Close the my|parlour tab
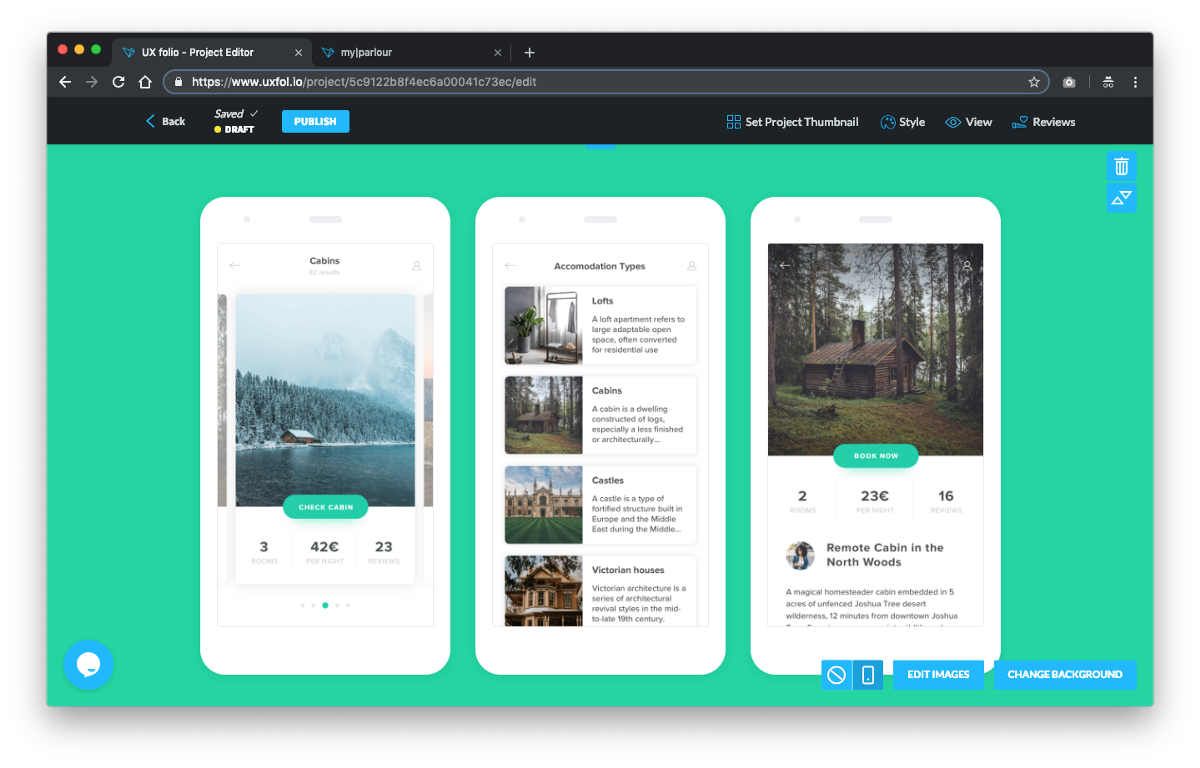Viewport: 1200px width, 768px height. (x=497, y=52)
